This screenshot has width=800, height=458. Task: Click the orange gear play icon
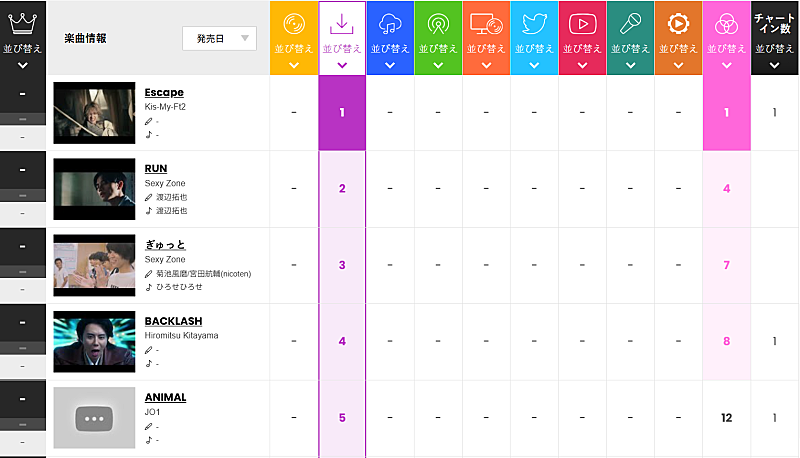tap(678, 24)
